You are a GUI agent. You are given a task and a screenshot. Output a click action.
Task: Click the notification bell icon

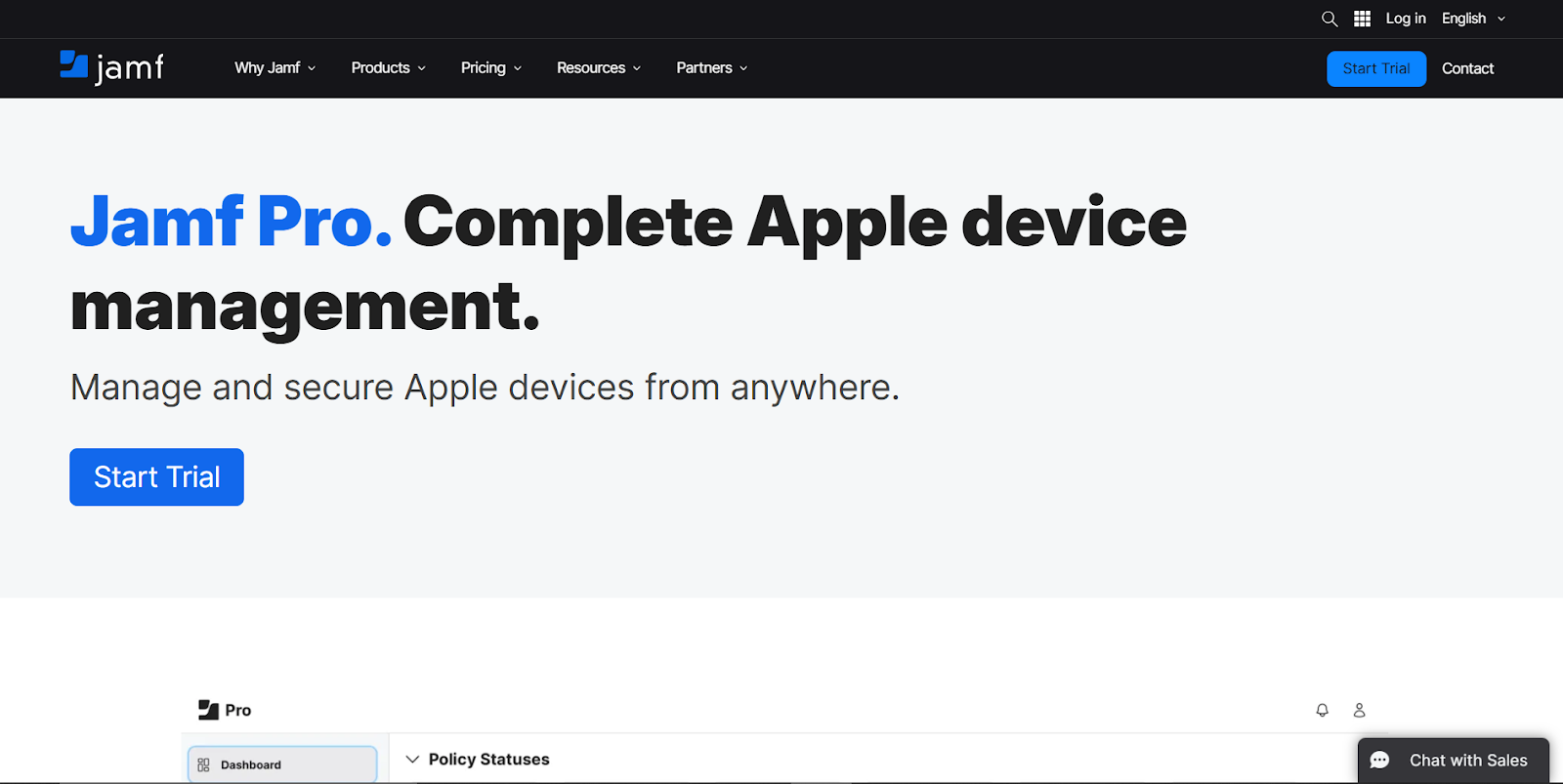1322,710
